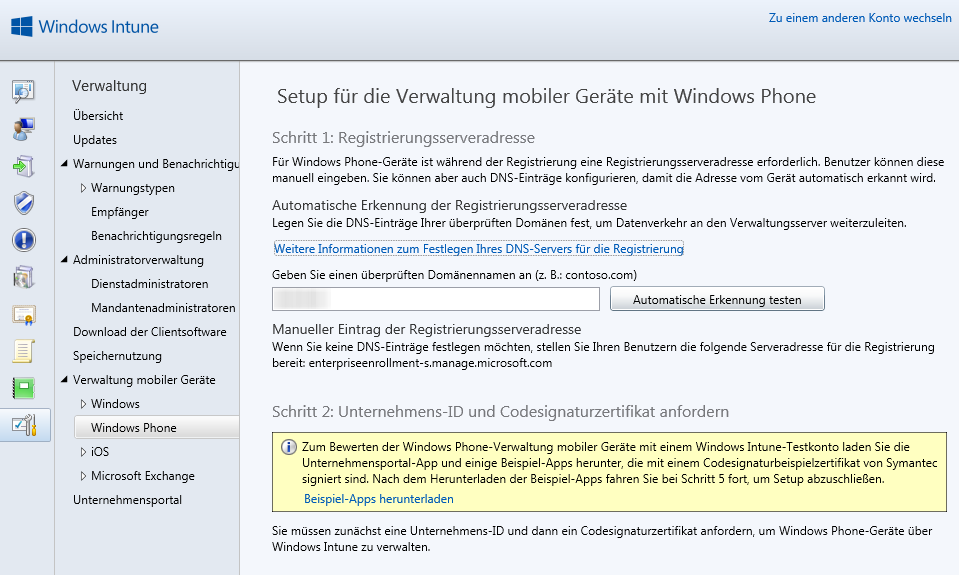This screenshot has height=575, width=959.
Task: Collapse Verwaltung mobiler Geräte node
Action: coord(64,379)
